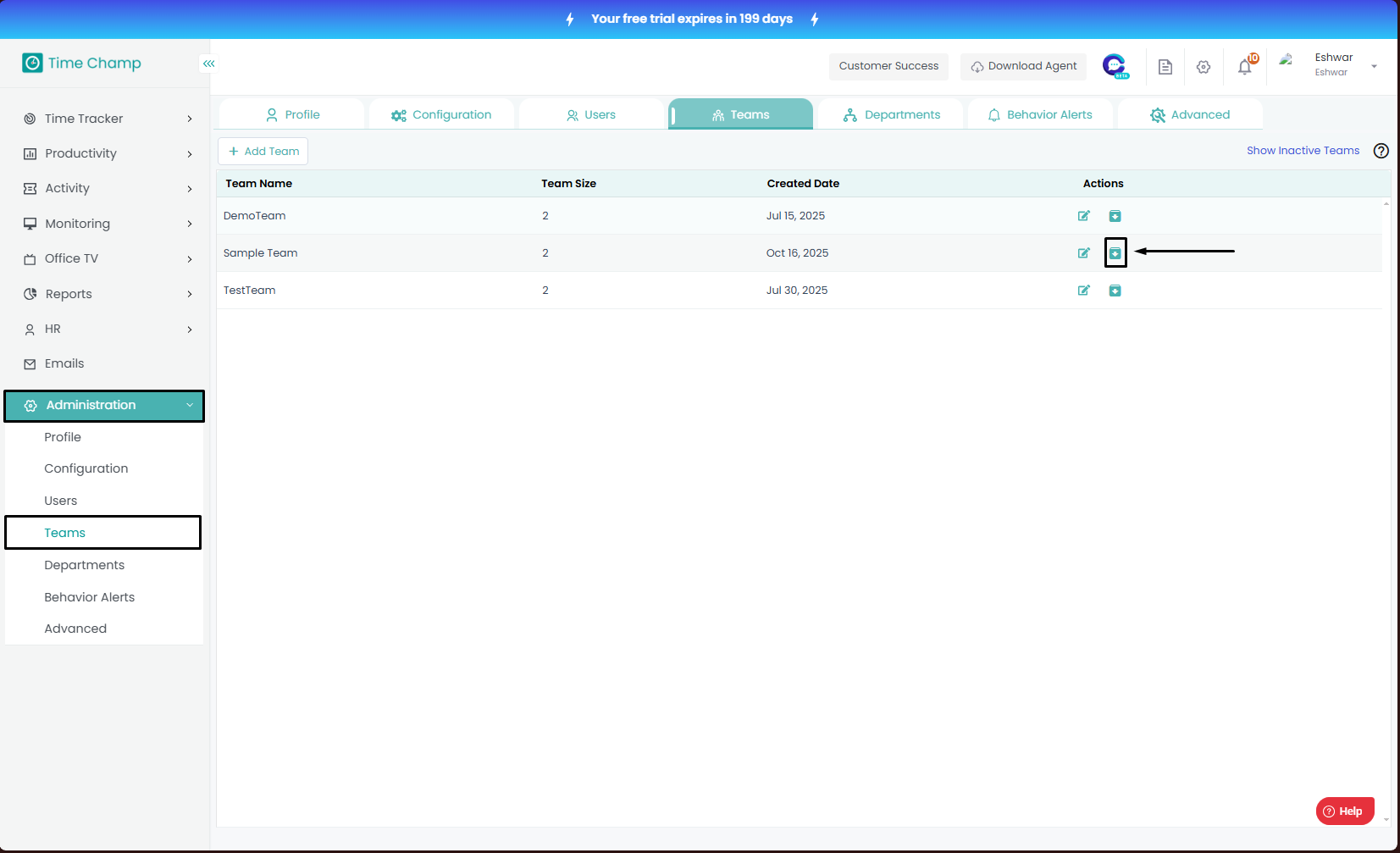This screenshot has height=853, width=1400.
Task: Click the Download Agent button
Action: (x=1023, y=66)
